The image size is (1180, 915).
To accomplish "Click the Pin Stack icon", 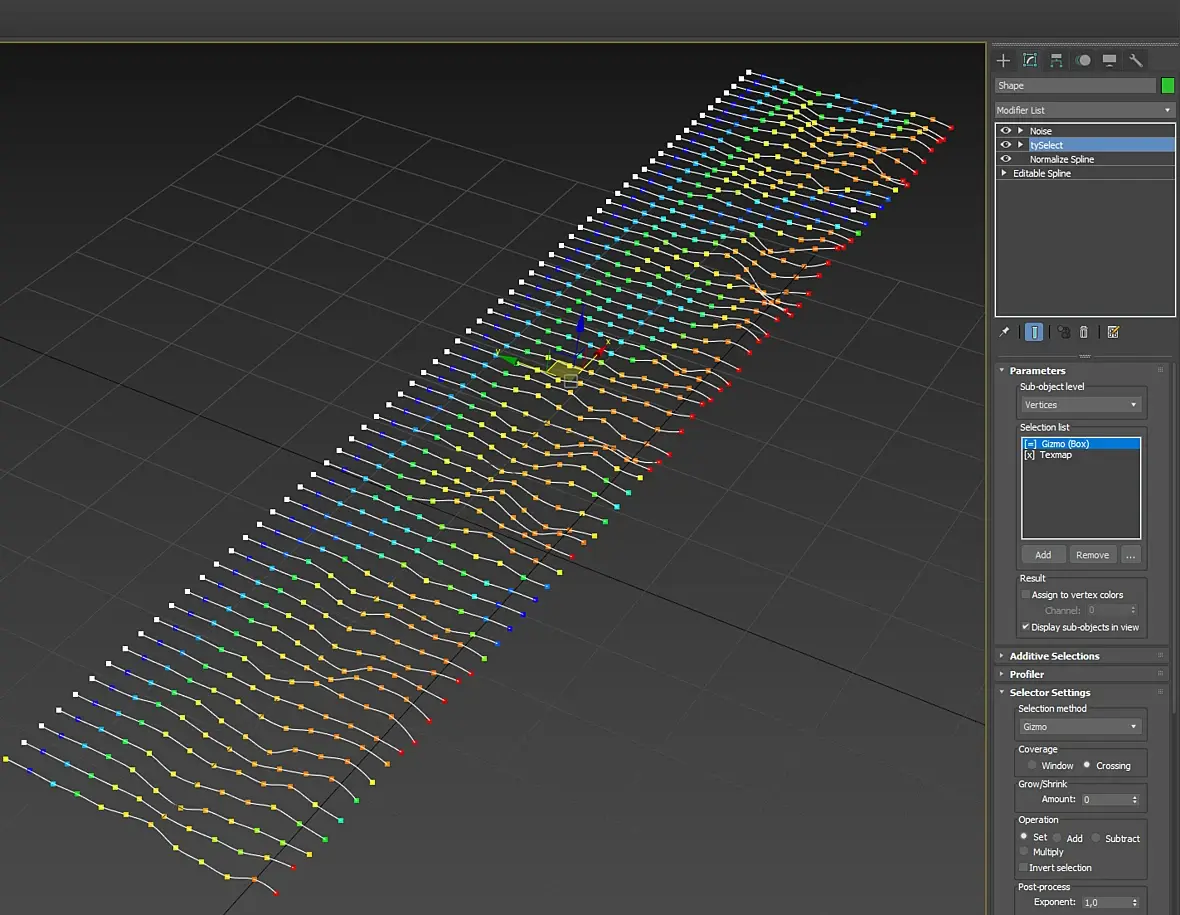I will 1004,332.
